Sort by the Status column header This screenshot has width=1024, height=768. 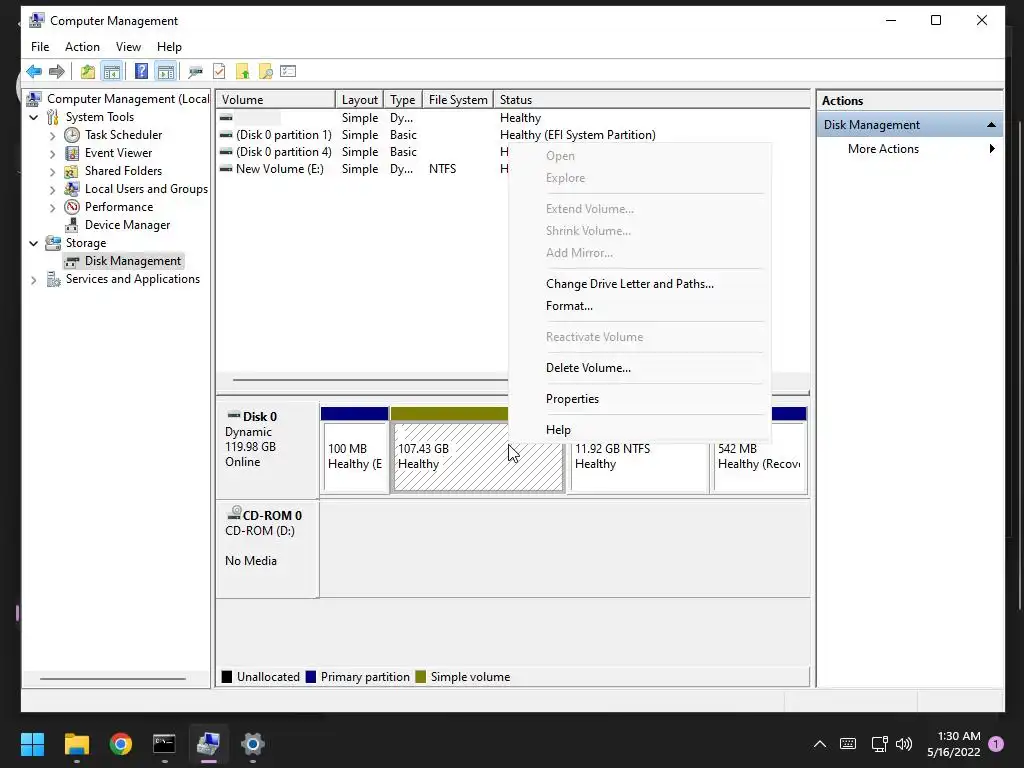pos(651,100)
